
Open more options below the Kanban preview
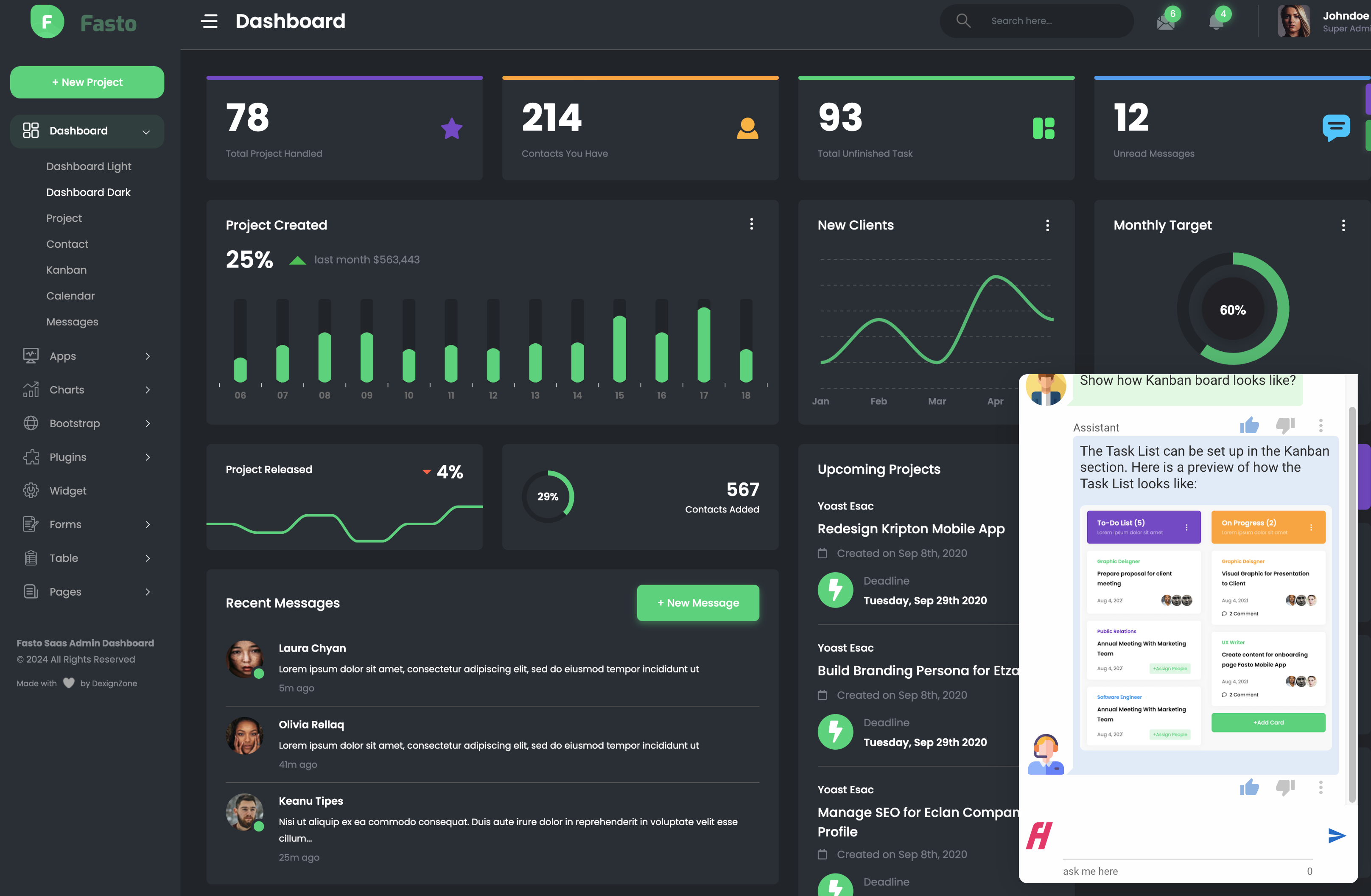click(x=1321, y=788)
